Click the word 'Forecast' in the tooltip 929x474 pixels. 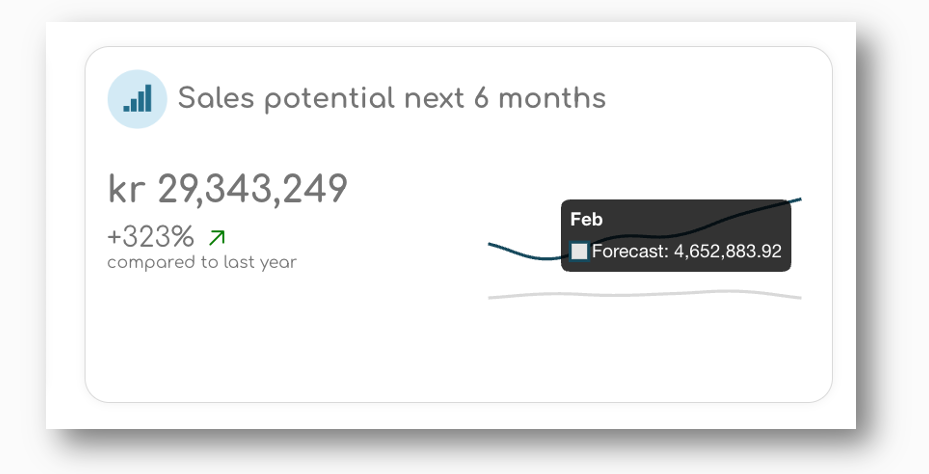click(630, 251)
